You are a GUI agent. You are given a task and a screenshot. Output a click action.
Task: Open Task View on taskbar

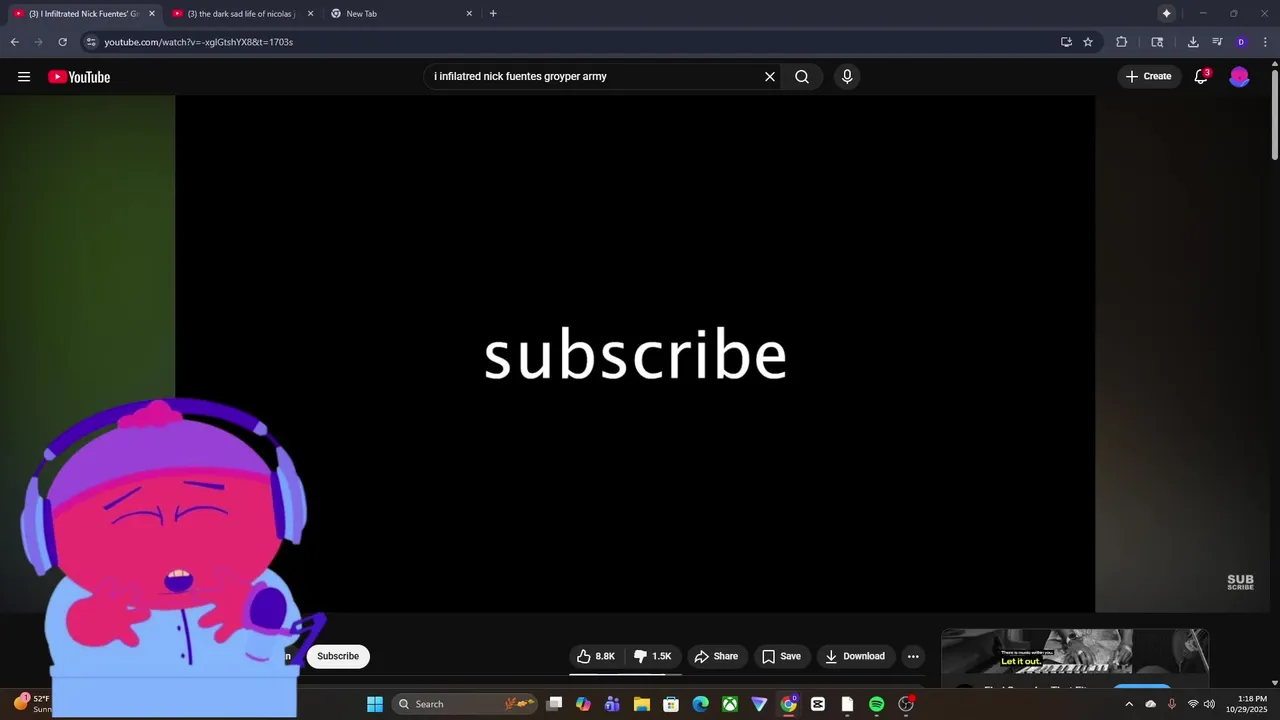tap(554, 704)
